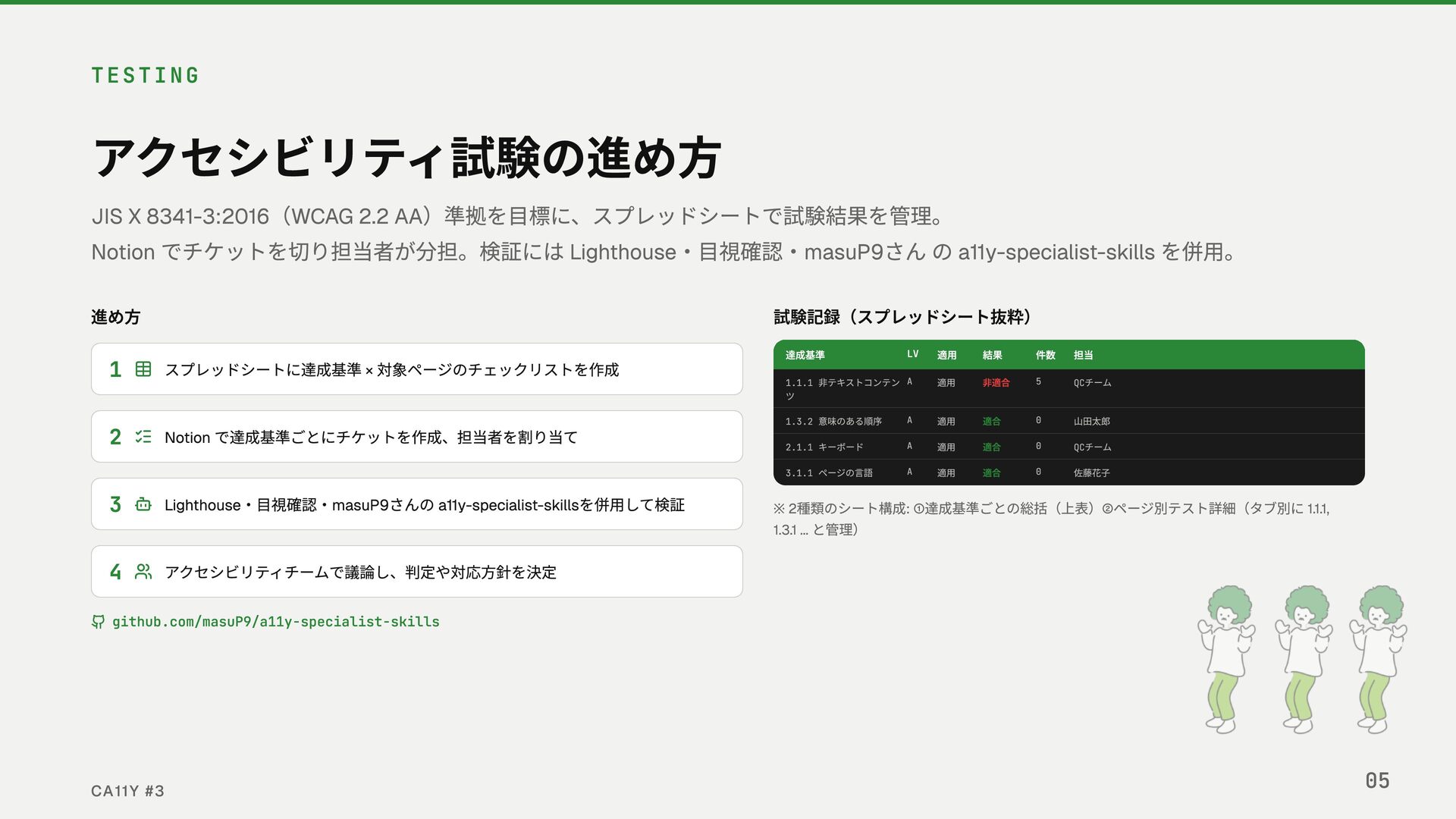
Task: Click the red 非適合 result in row 1.1.1
Action: [x=996, y=383]
